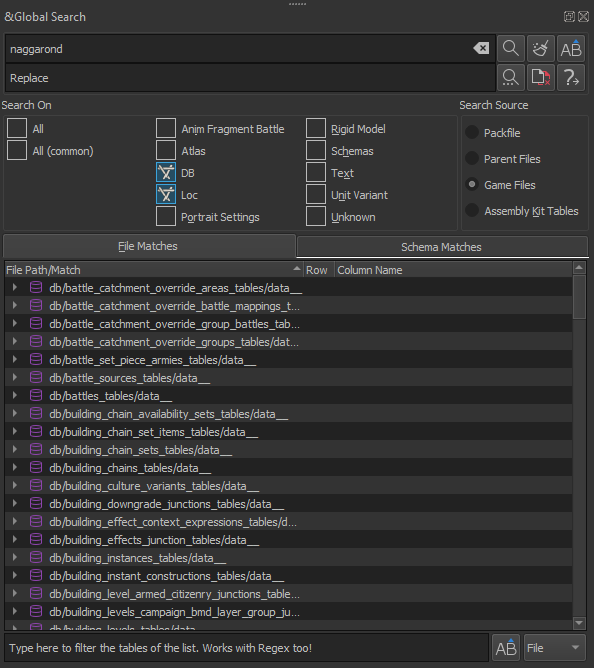The image size is (594, 668).
Task: Expand db/battles_tables/data__ tree entry
Action: 15,395
